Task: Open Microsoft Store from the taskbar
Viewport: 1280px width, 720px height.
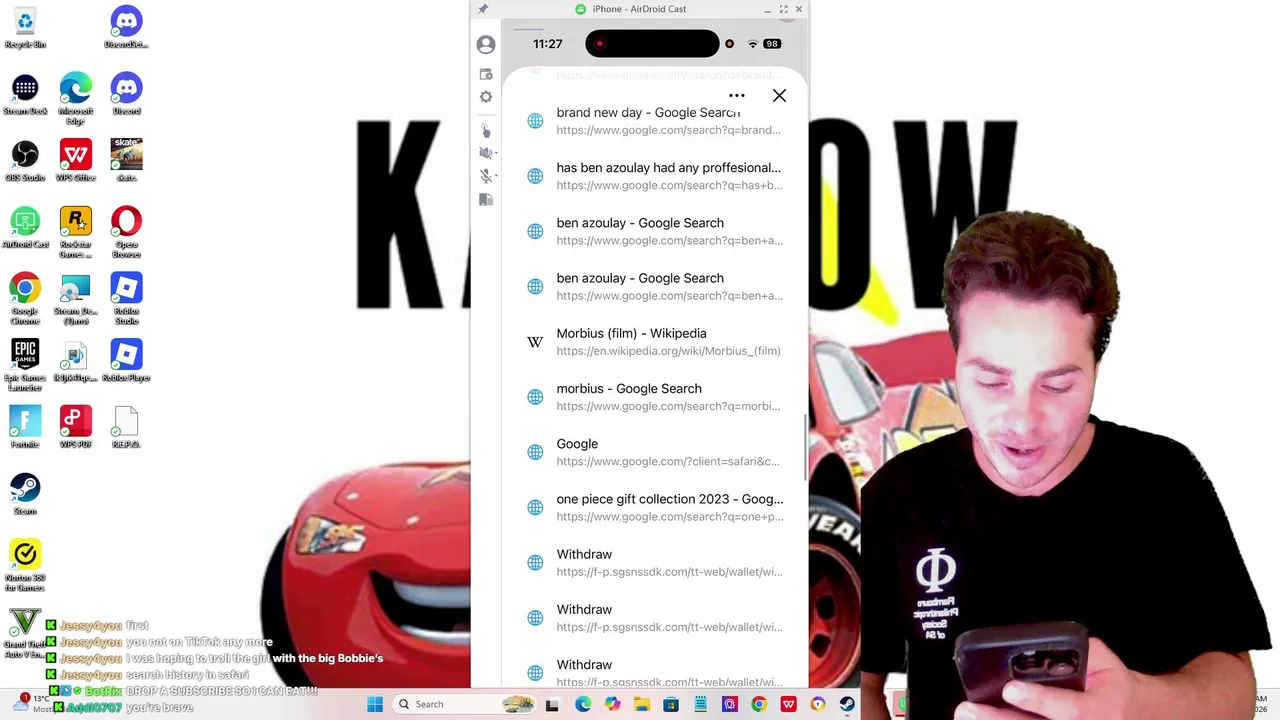Action: click(x=670, y=704)
